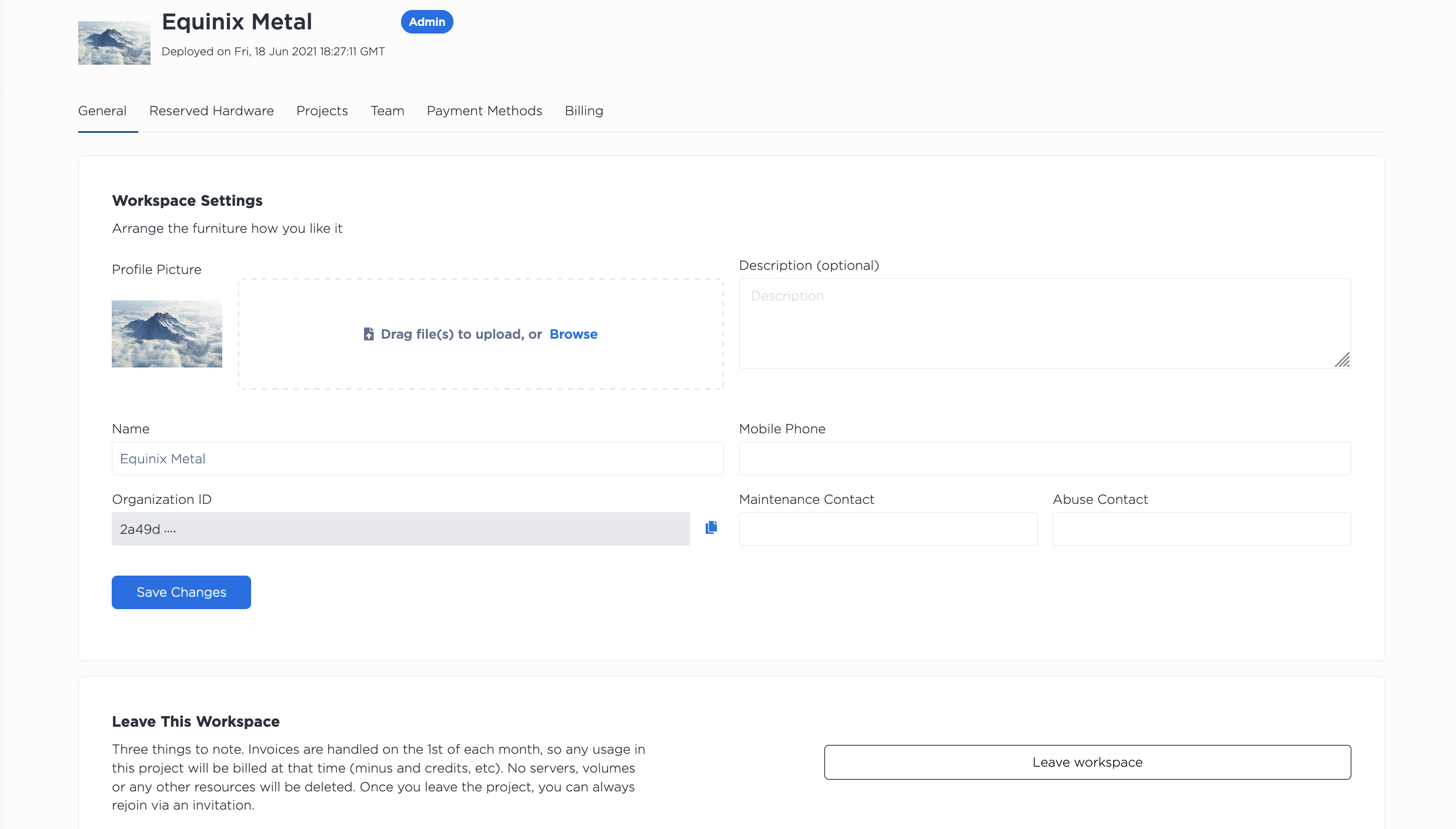This screenshot has height=829, width=1456.
Task: Click the drag-and-drop upload area
Action: pyautogui.click(x=480, y=334)
